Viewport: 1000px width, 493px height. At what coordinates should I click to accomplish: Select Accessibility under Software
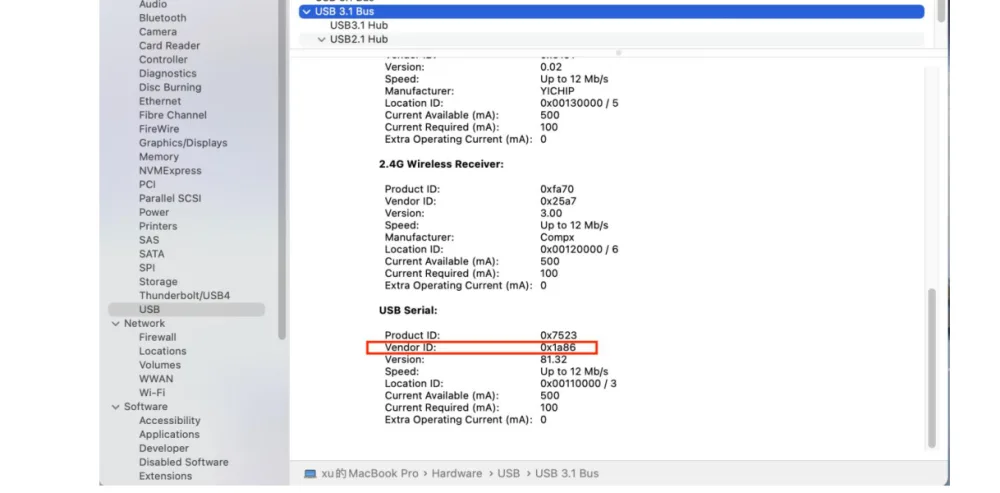170,421
